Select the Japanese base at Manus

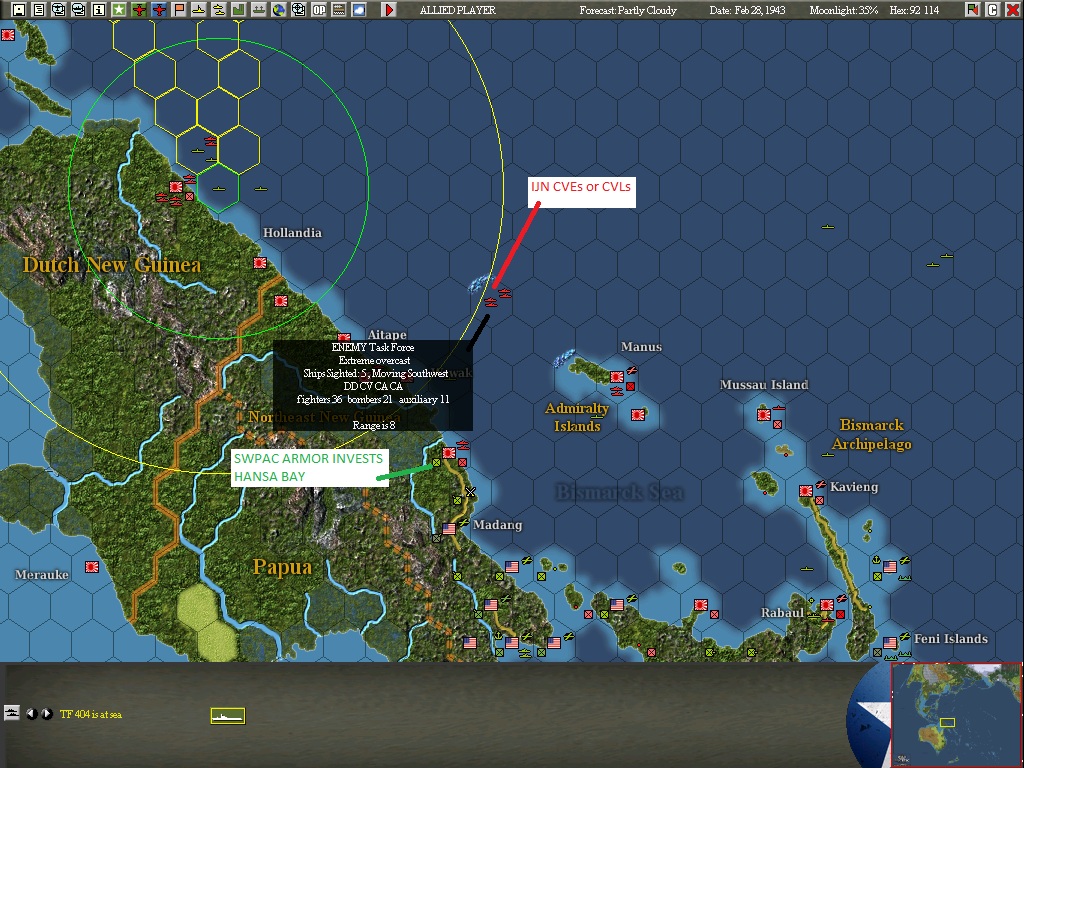(x=617, y=376)
